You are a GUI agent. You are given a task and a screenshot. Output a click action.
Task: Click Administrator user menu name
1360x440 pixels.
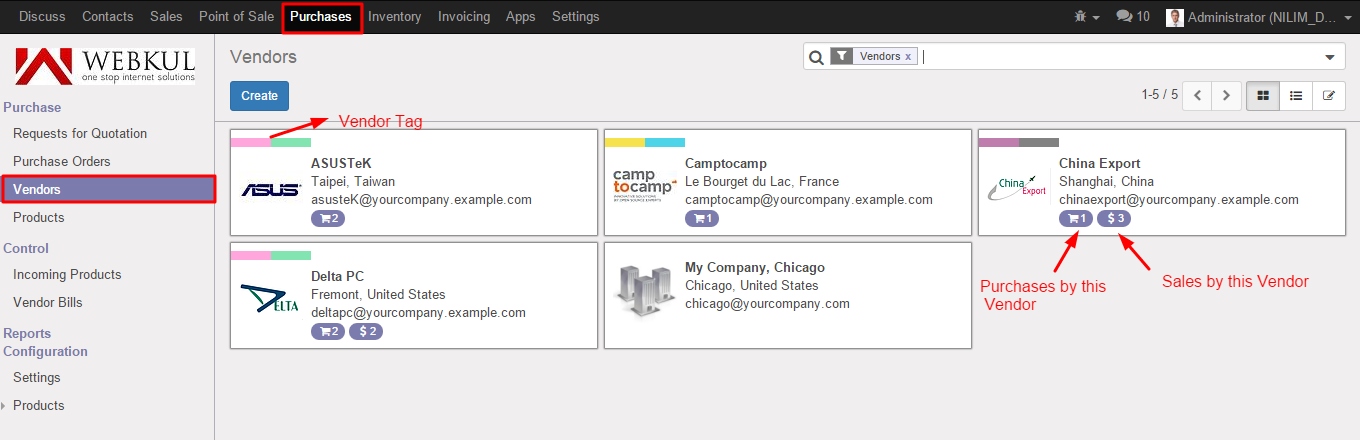tap(1261, 17)
